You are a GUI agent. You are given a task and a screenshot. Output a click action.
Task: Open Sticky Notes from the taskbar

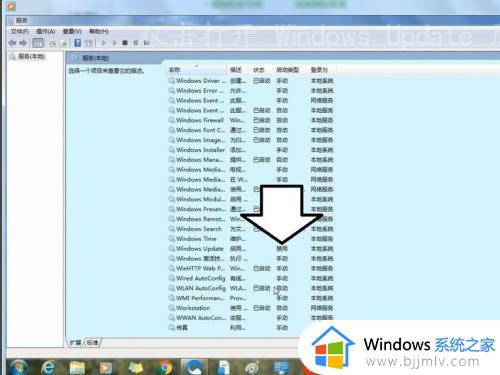135,368
